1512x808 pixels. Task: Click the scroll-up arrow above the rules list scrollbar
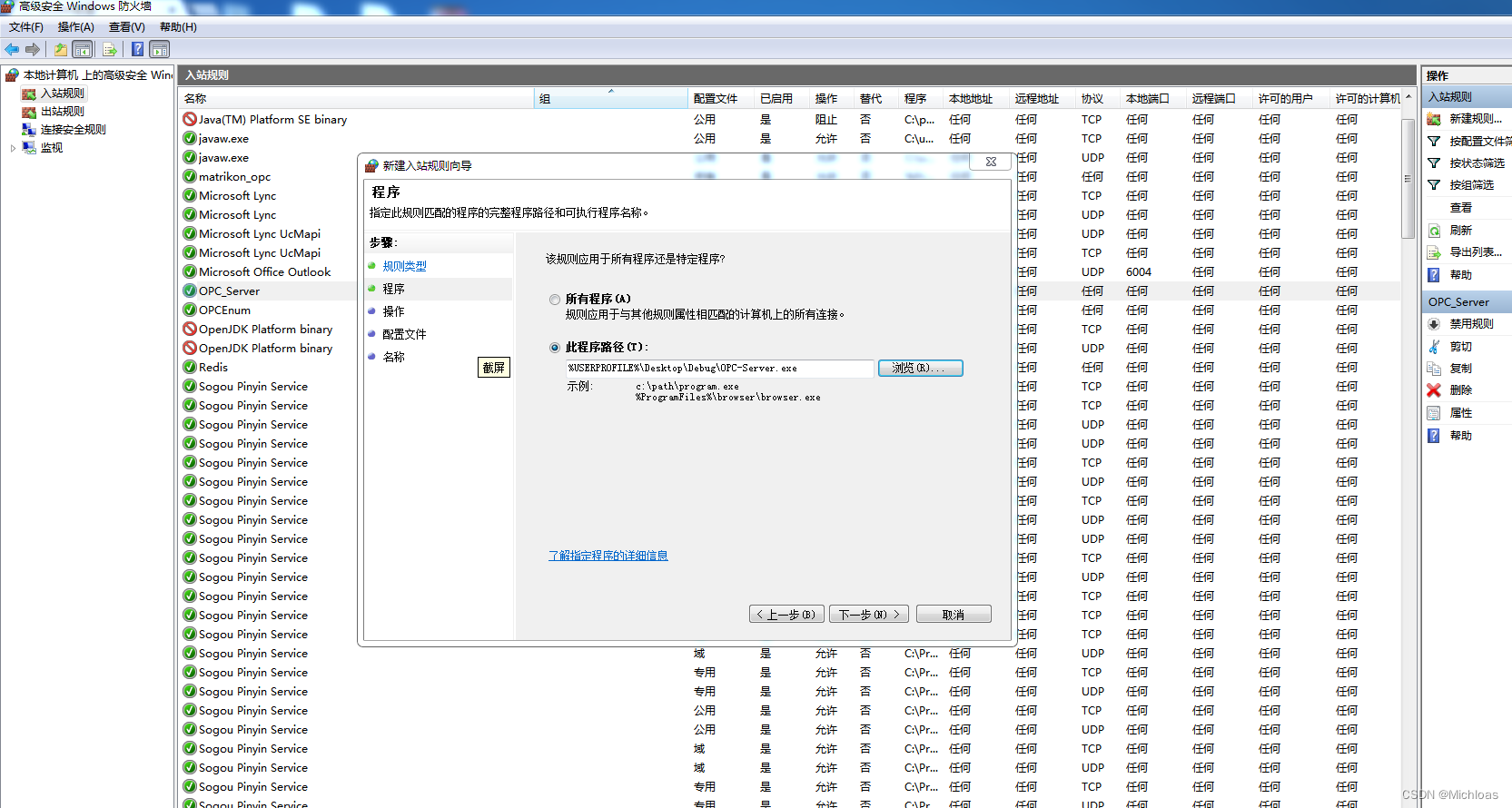tap(1408, 97)
